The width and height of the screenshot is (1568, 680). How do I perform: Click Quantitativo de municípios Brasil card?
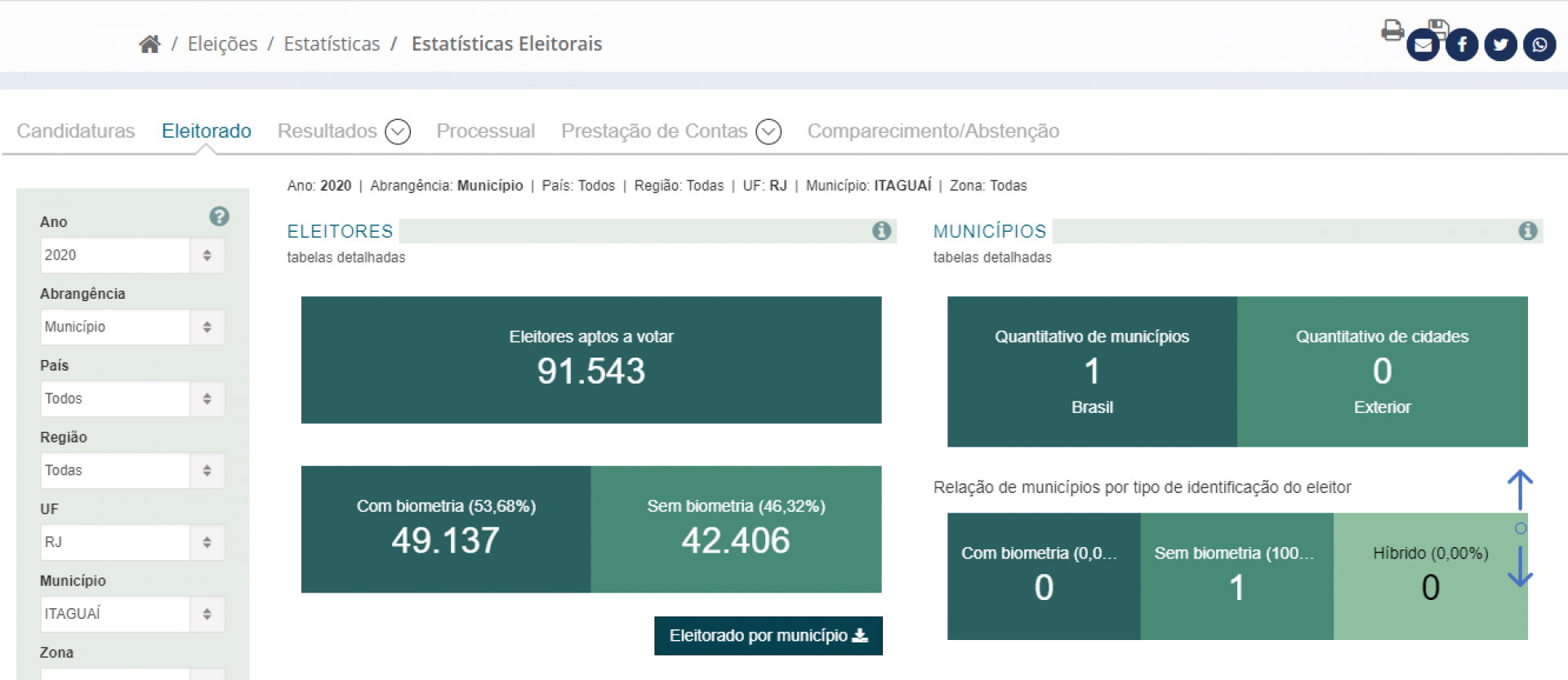(1092, 371)
